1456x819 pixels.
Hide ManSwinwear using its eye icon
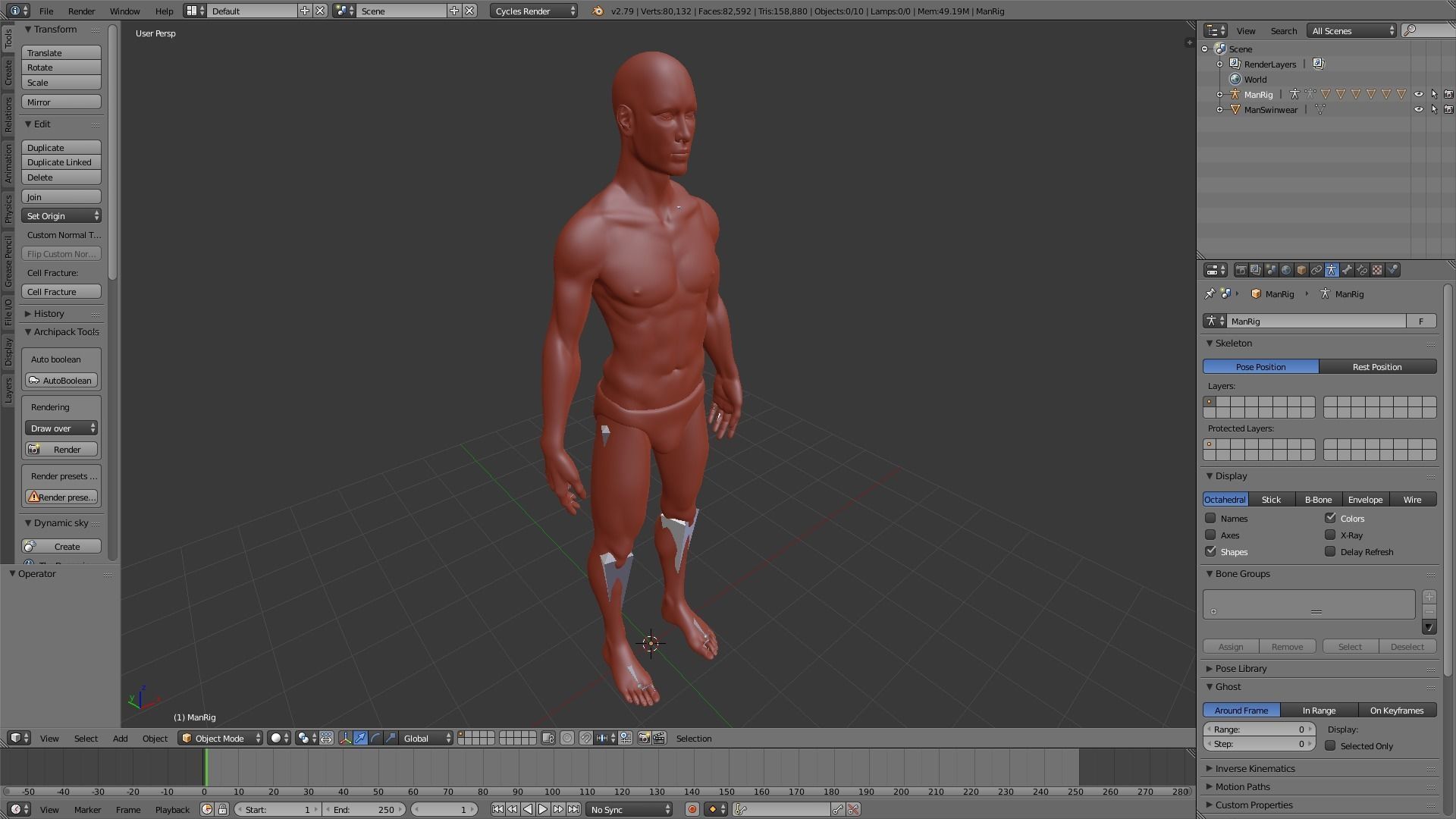[x=1418, y=110]
